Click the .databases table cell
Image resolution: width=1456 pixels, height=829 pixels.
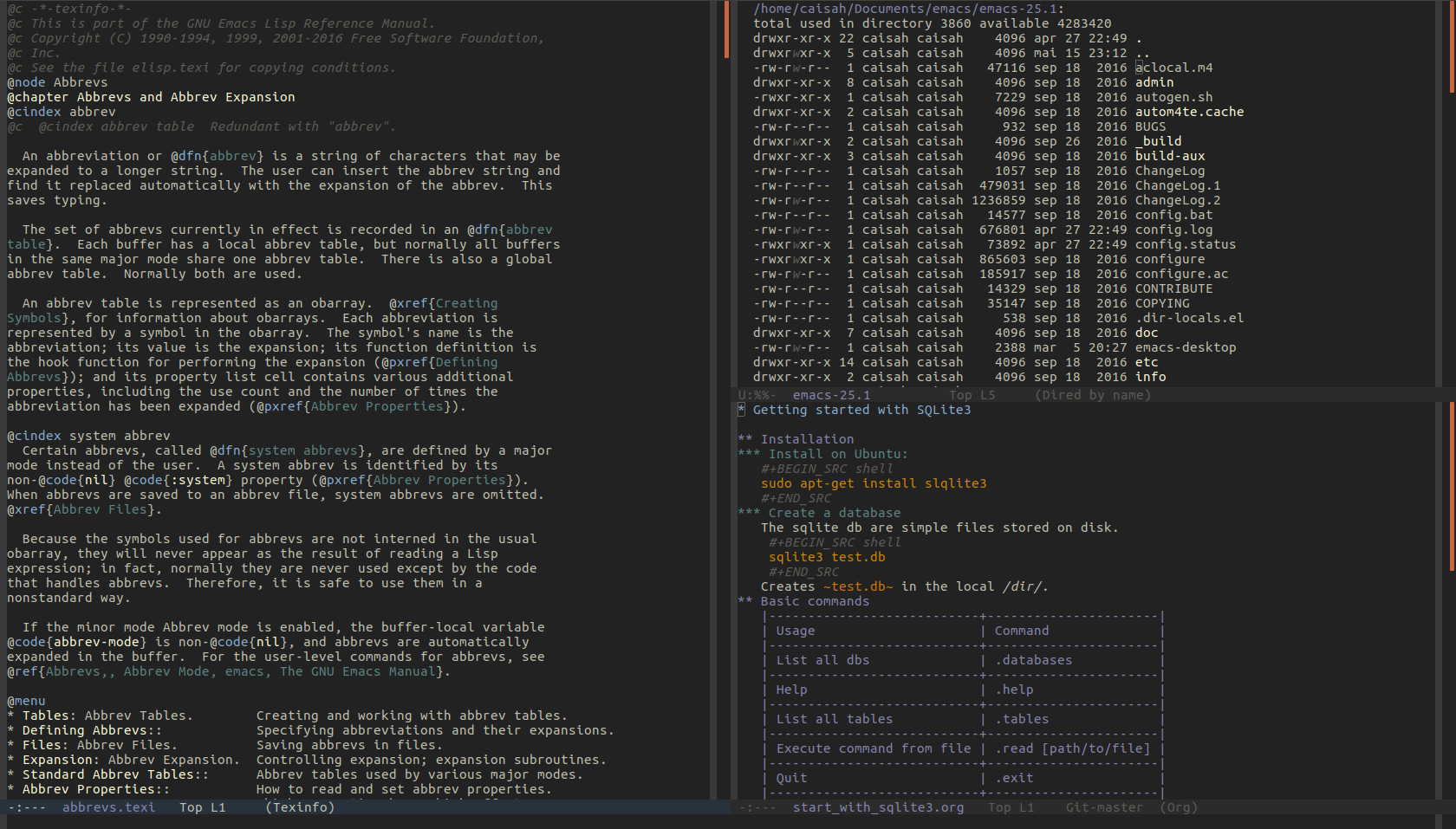click(1033, 660)
